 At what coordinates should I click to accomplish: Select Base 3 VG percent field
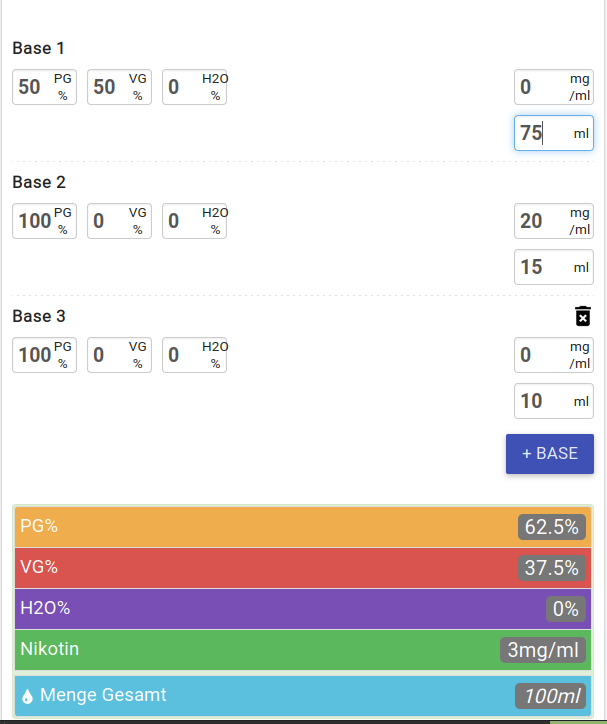[x=119, y=355]
